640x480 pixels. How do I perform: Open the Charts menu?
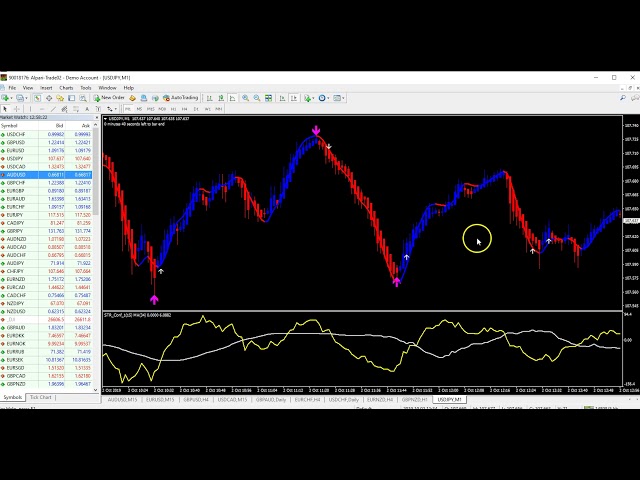[66, 88]
